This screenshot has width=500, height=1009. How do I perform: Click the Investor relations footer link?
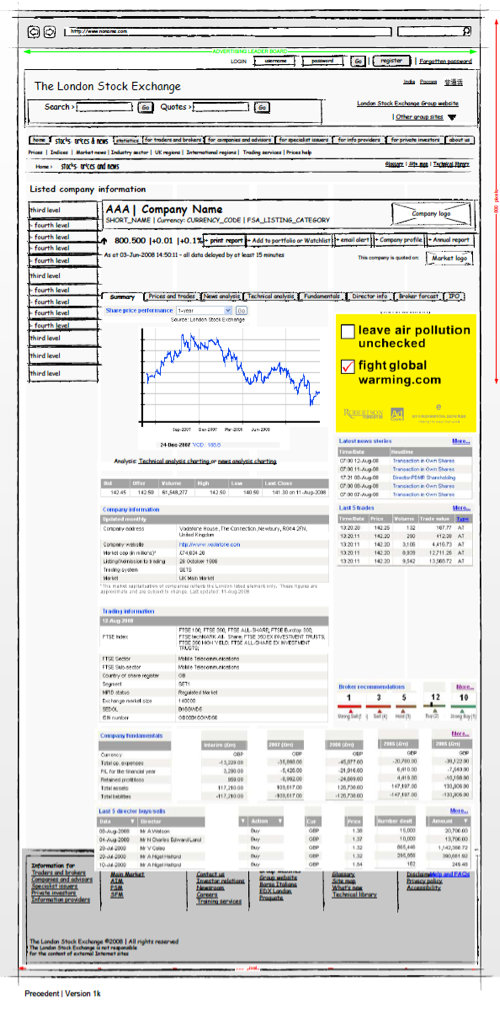pyautogui.click(x=219, y=881)
